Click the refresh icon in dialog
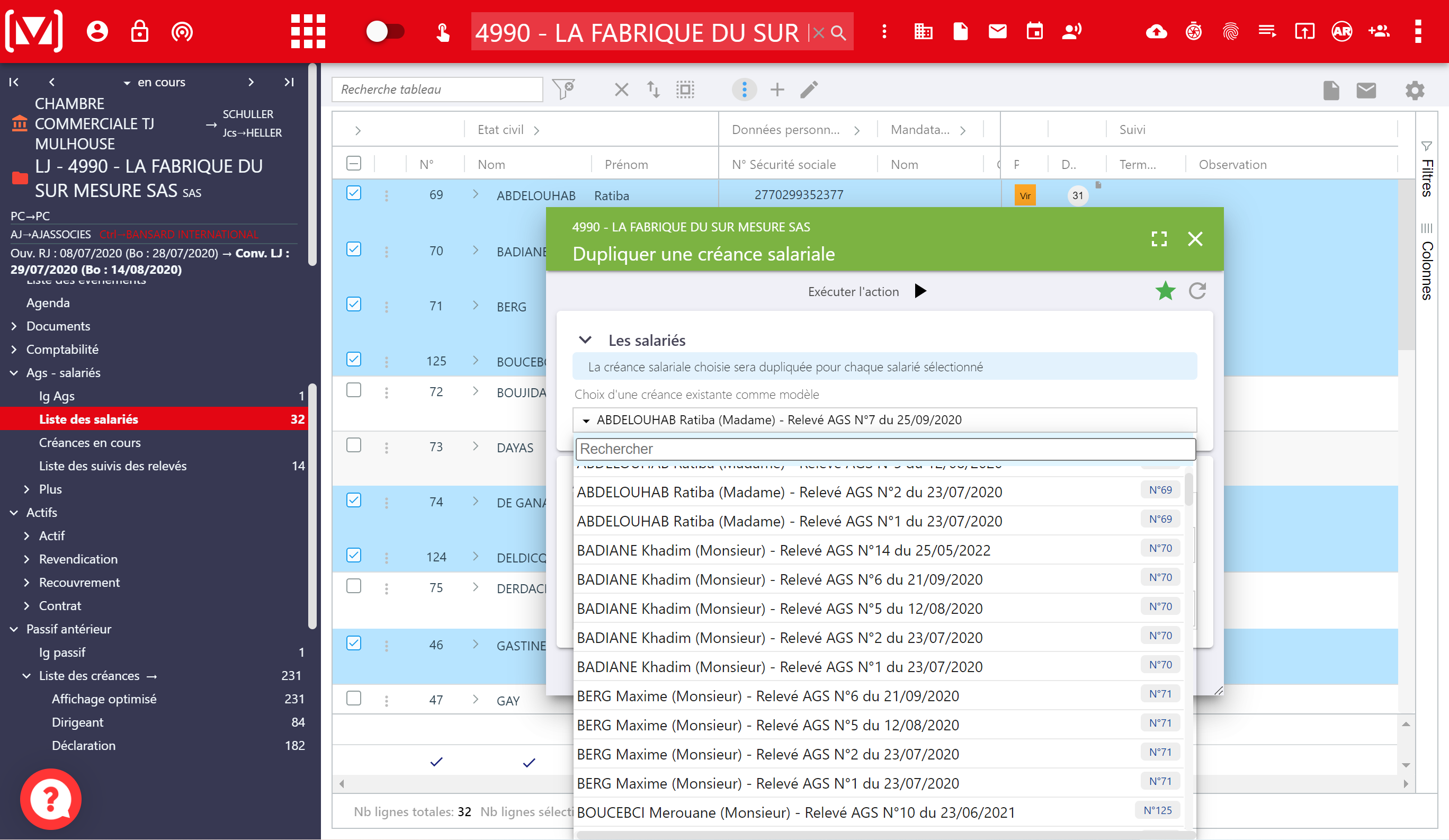The image size is (1449, 840). tap(1198, 291)
